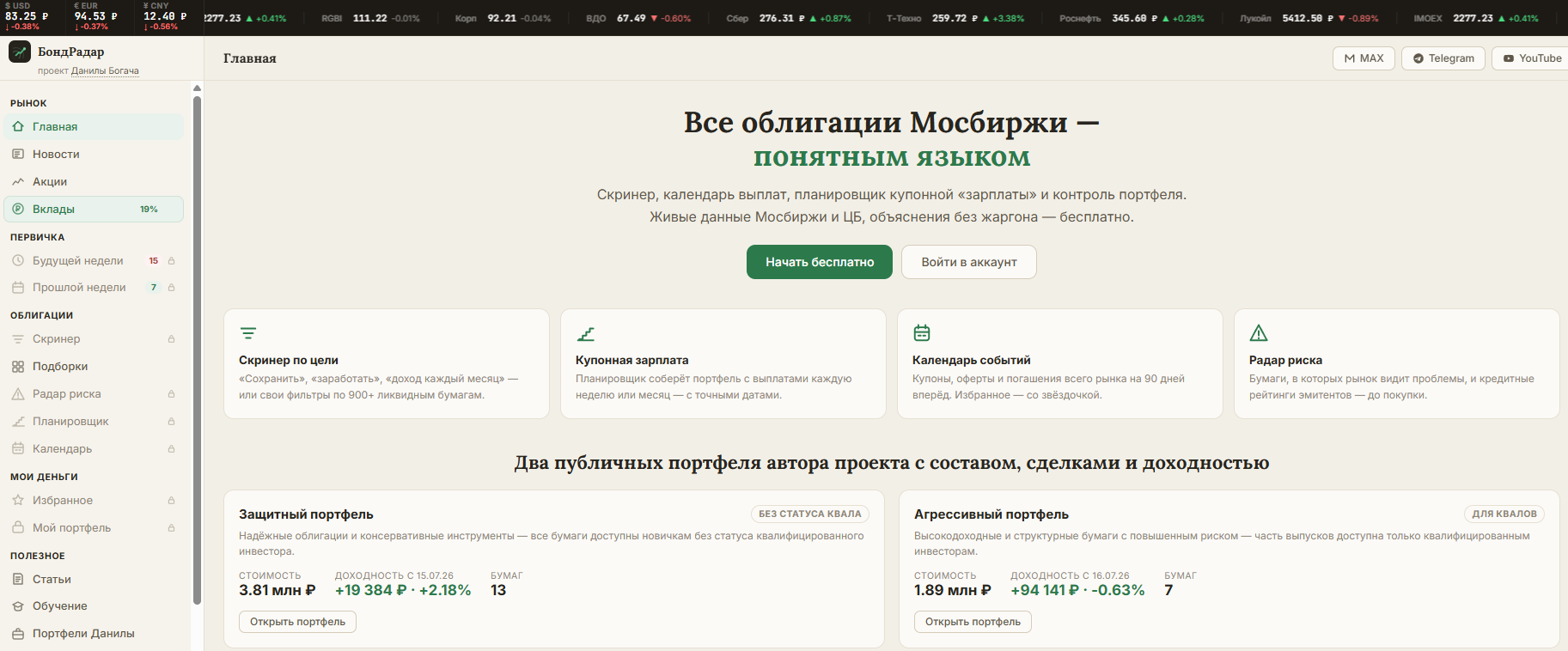
Task: Click the Лукойл 5412.50 quote in ticker
Action: coord(1309,18)
